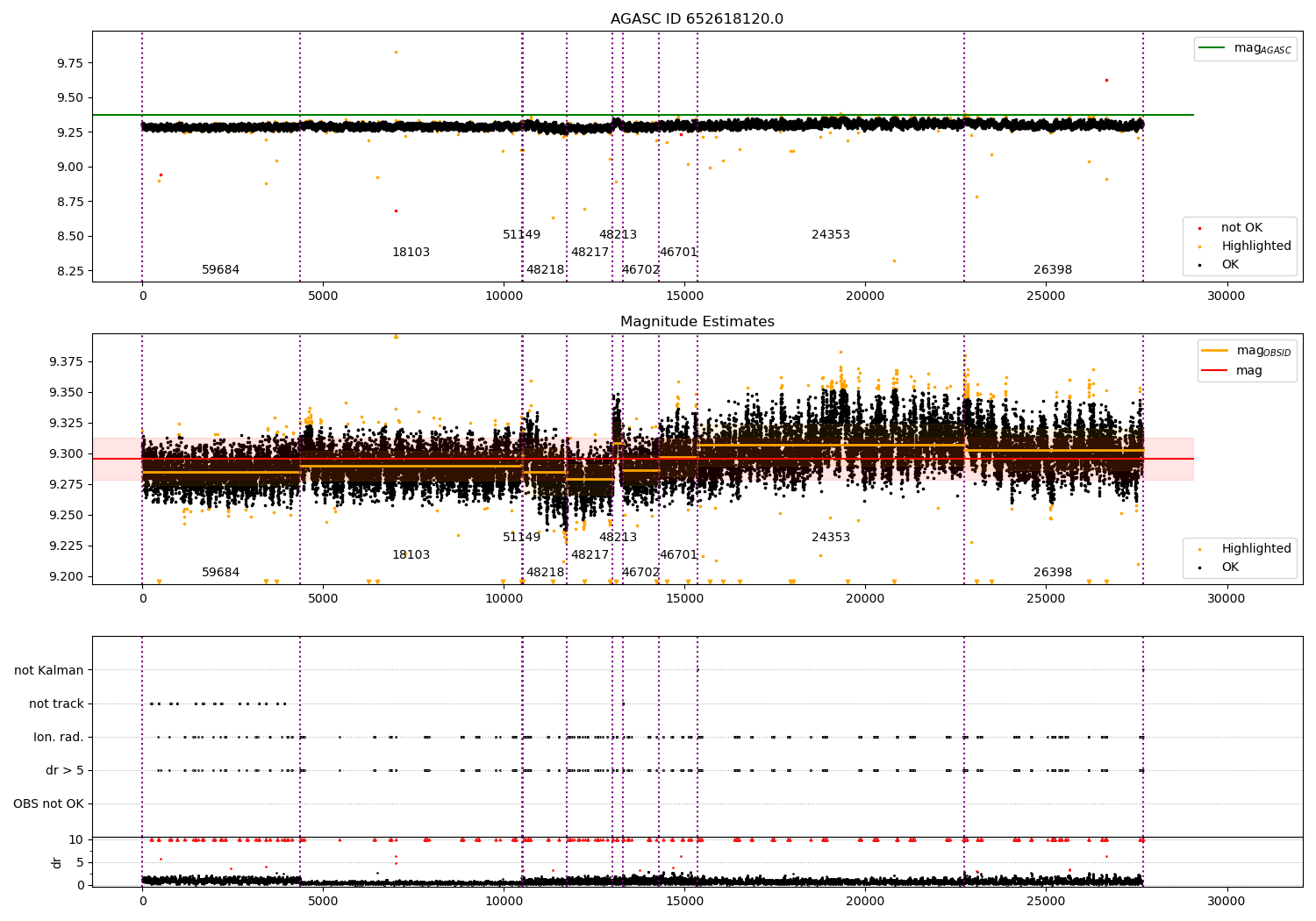This screenshot has width=1316, height=921.
Task: Click OBSID label 48218 in the middle plot
Action: click(x=545, y=573)
